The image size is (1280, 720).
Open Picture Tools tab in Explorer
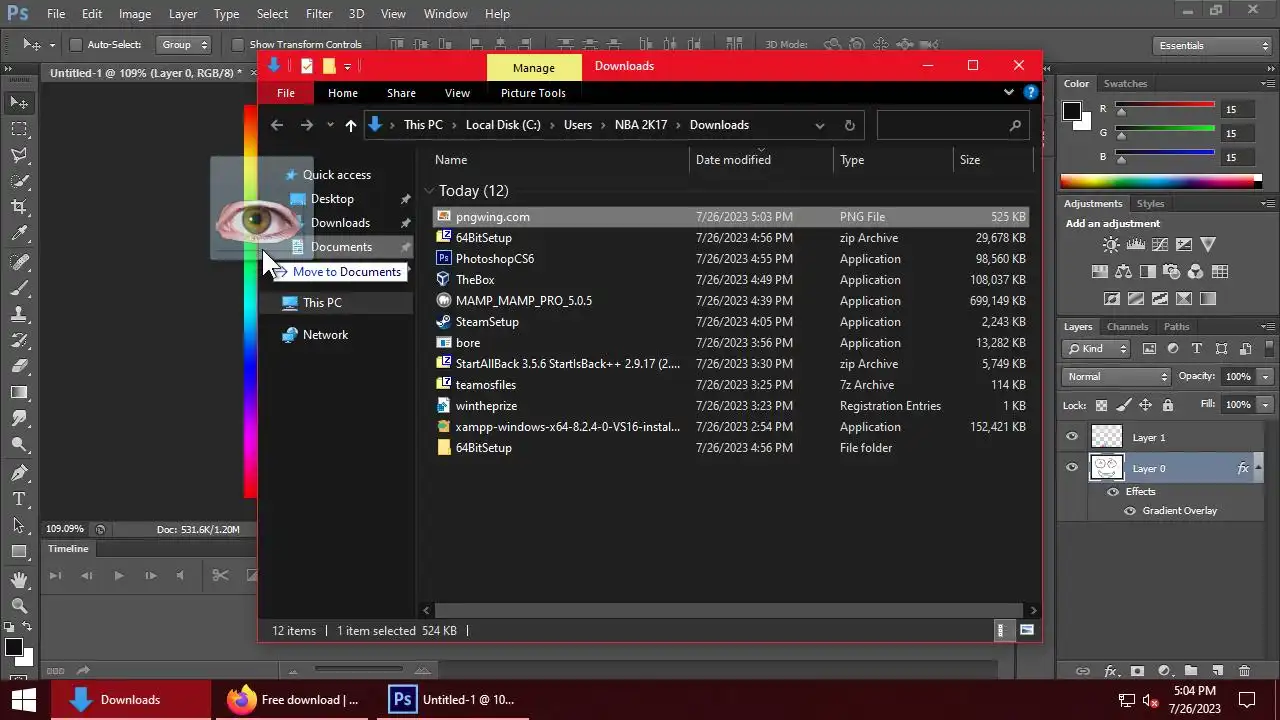pos(533,93)
